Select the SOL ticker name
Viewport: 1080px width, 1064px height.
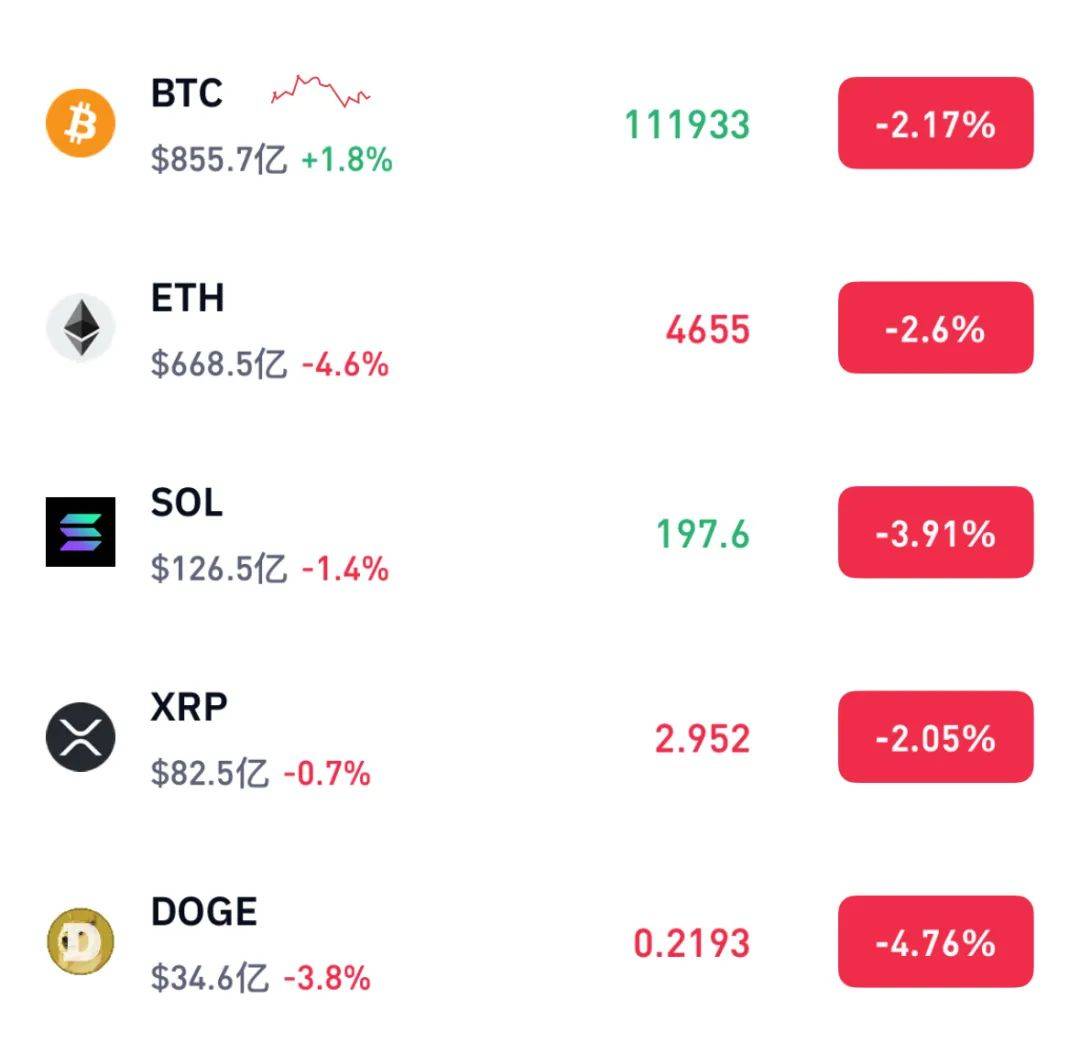pyautogui.click(x=187, y=502)
